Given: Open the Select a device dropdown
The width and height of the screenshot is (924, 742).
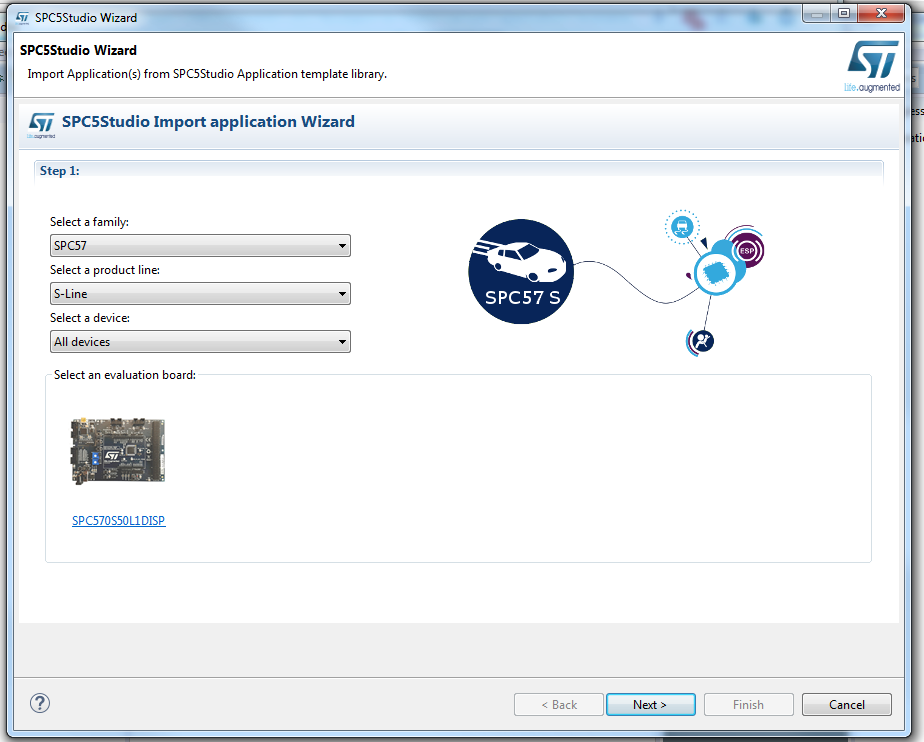Looking at the screenshot, I should [x=200, y=342].
